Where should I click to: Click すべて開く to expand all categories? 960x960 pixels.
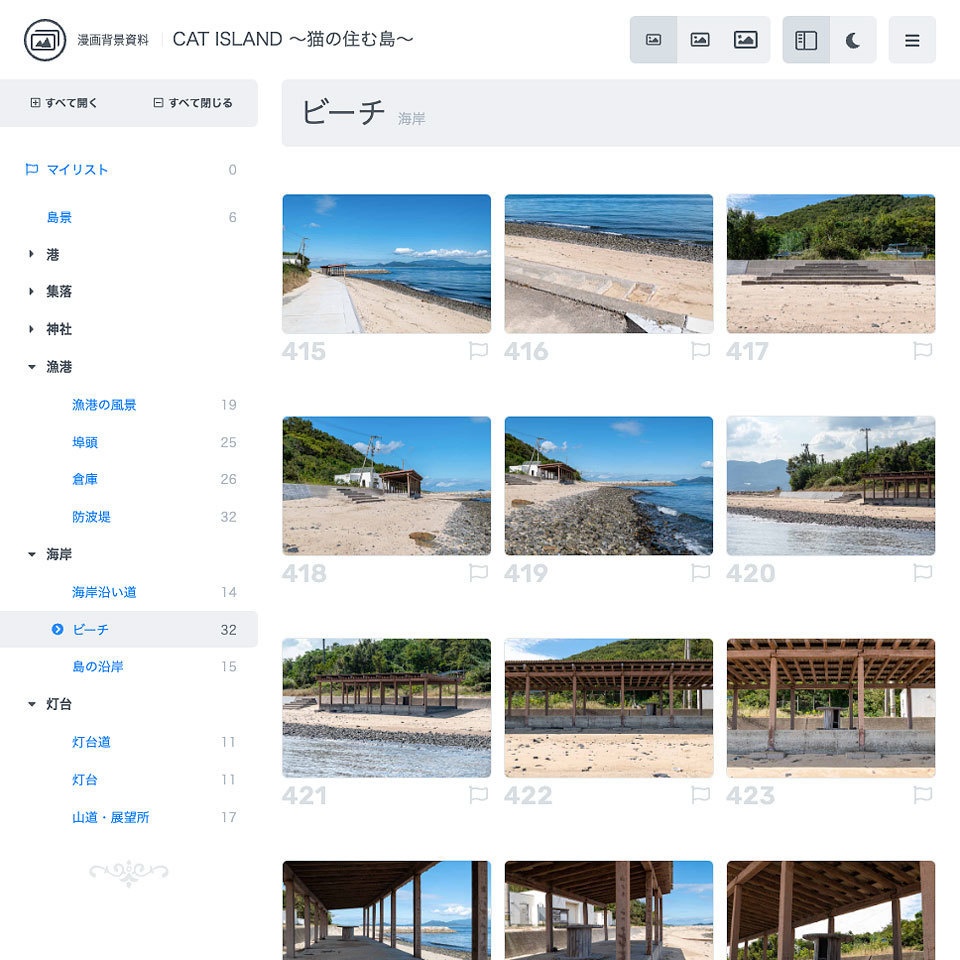pyautogui.click(x=63, y=102)
